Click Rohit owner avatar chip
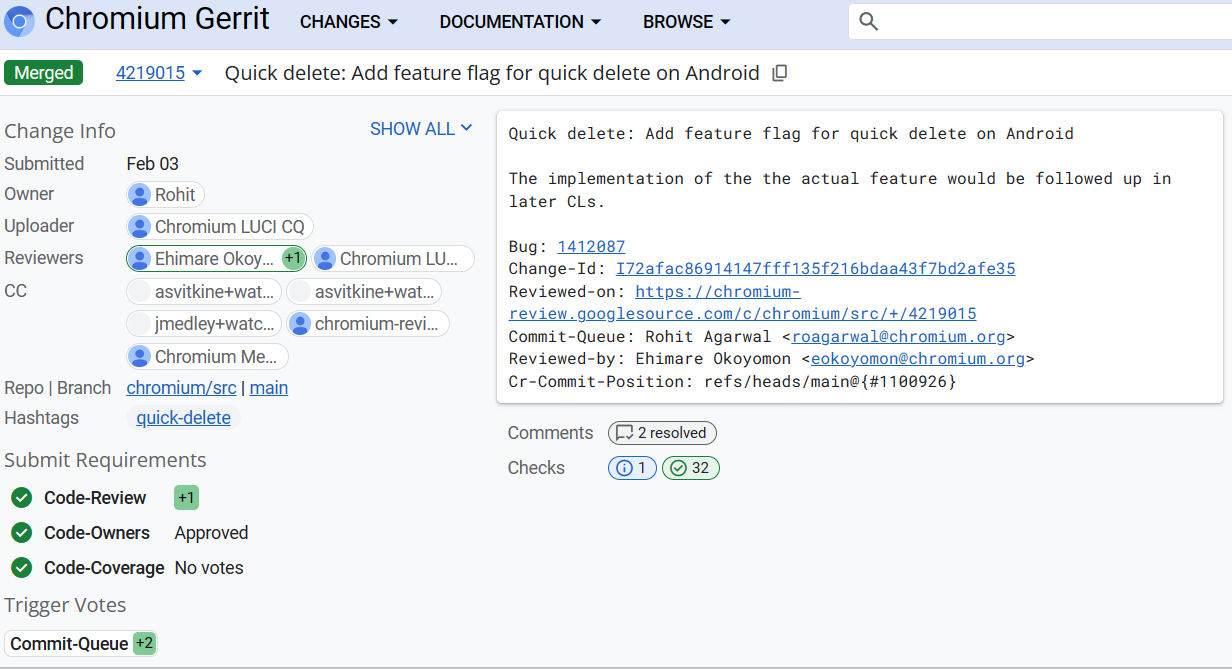 [x=166, y=195]
